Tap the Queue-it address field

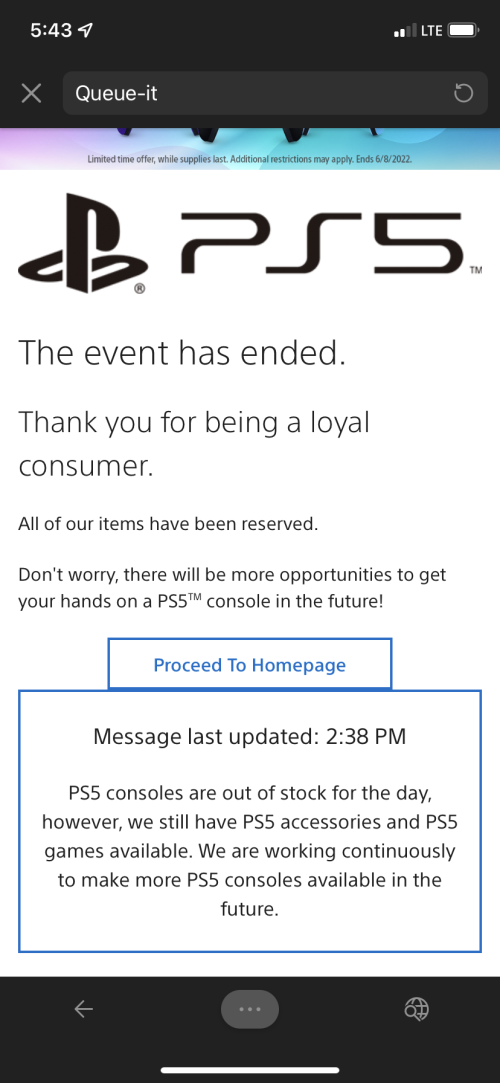275,93
